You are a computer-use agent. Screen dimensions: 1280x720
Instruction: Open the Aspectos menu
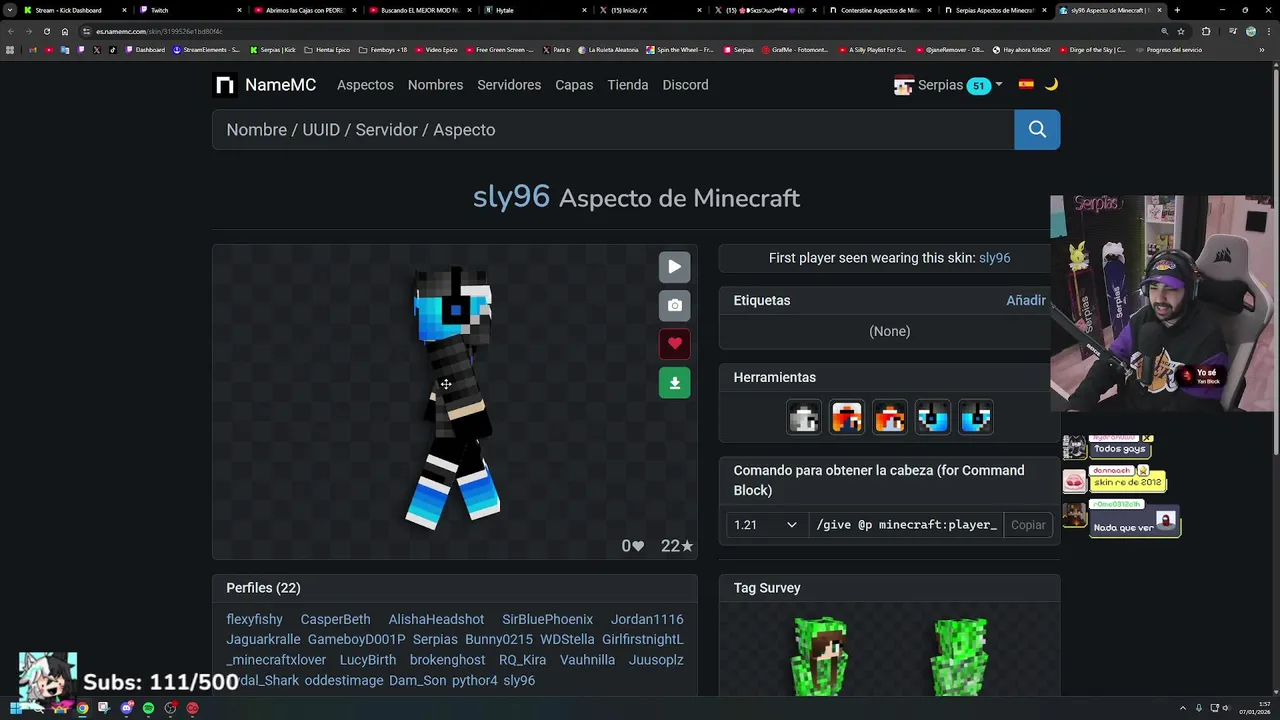(x=365, y=85)
